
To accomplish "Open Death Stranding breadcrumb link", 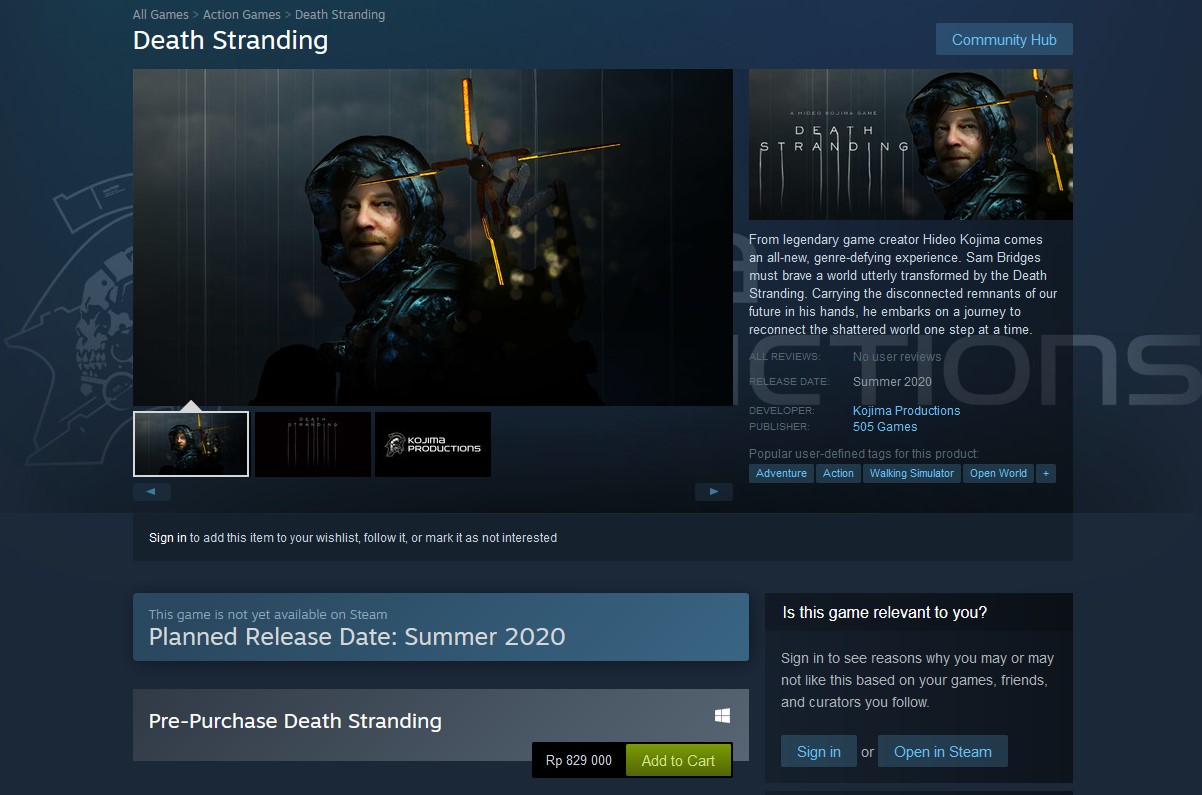I will 340,15.
